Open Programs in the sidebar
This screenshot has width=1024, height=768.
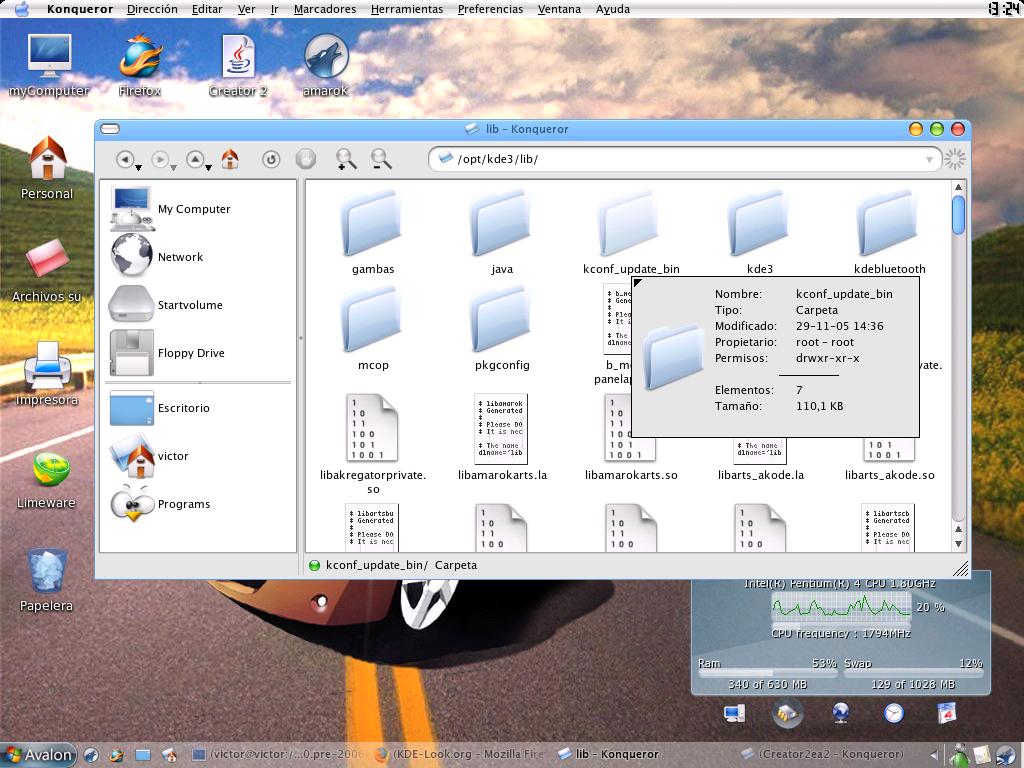[x=161, y=504]
